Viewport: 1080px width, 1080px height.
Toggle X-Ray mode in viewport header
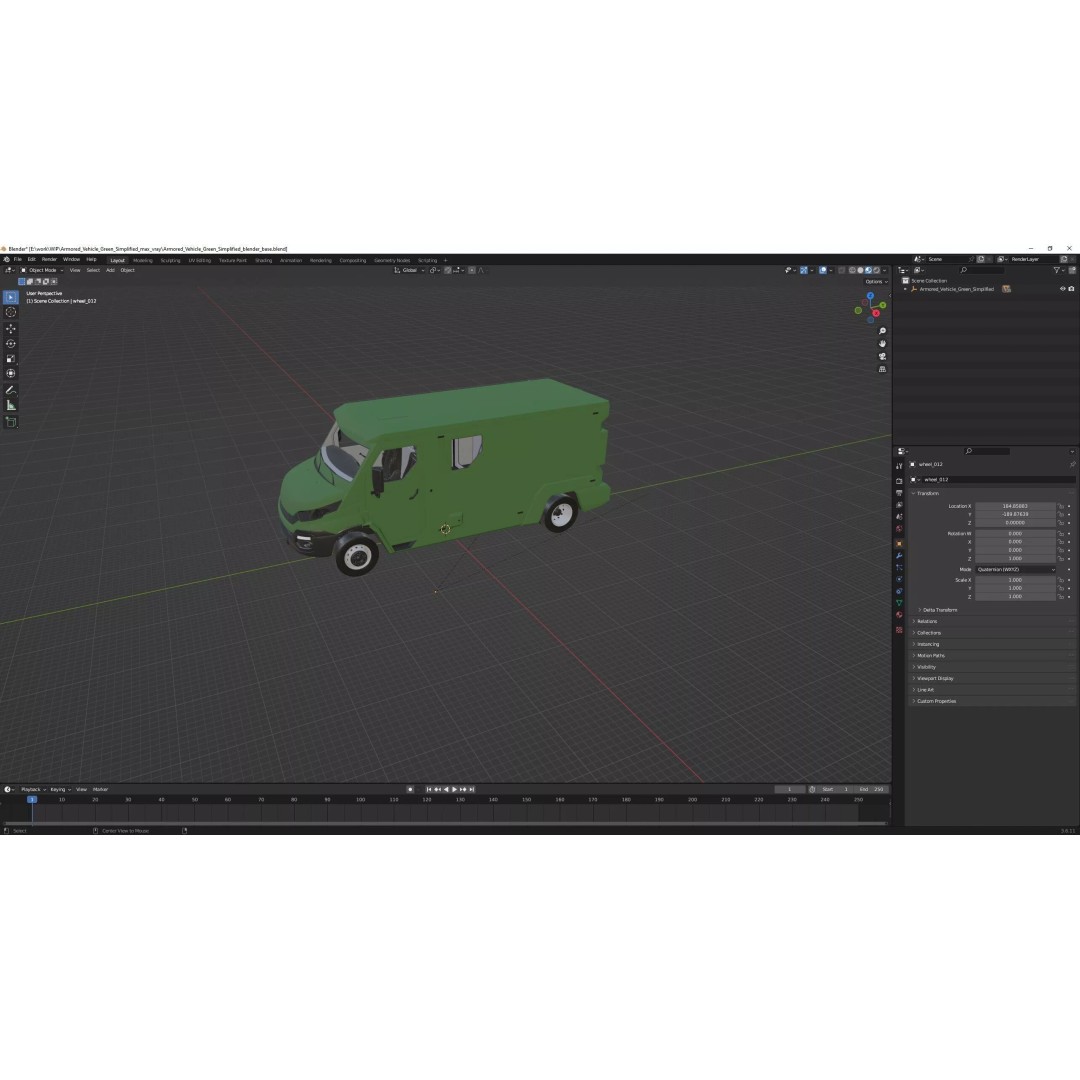point(841,271)
